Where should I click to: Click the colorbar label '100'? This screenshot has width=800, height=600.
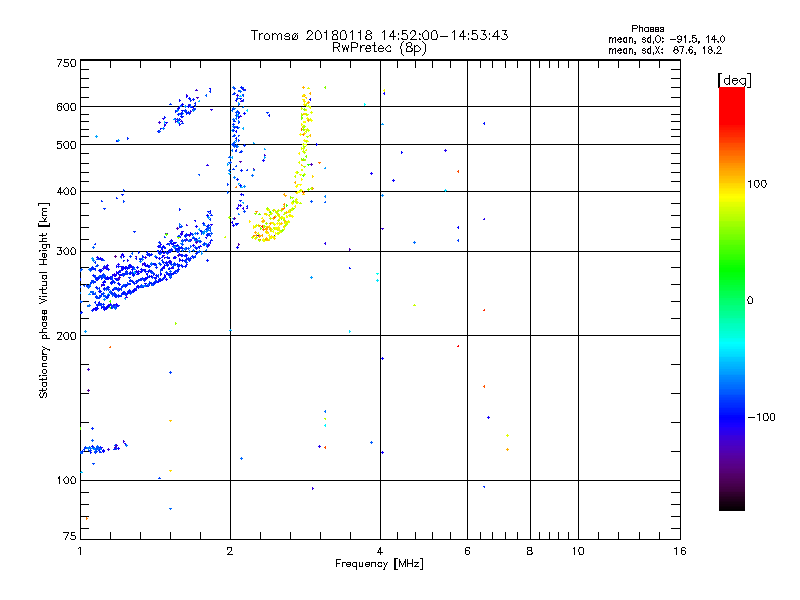pos(757,184)
